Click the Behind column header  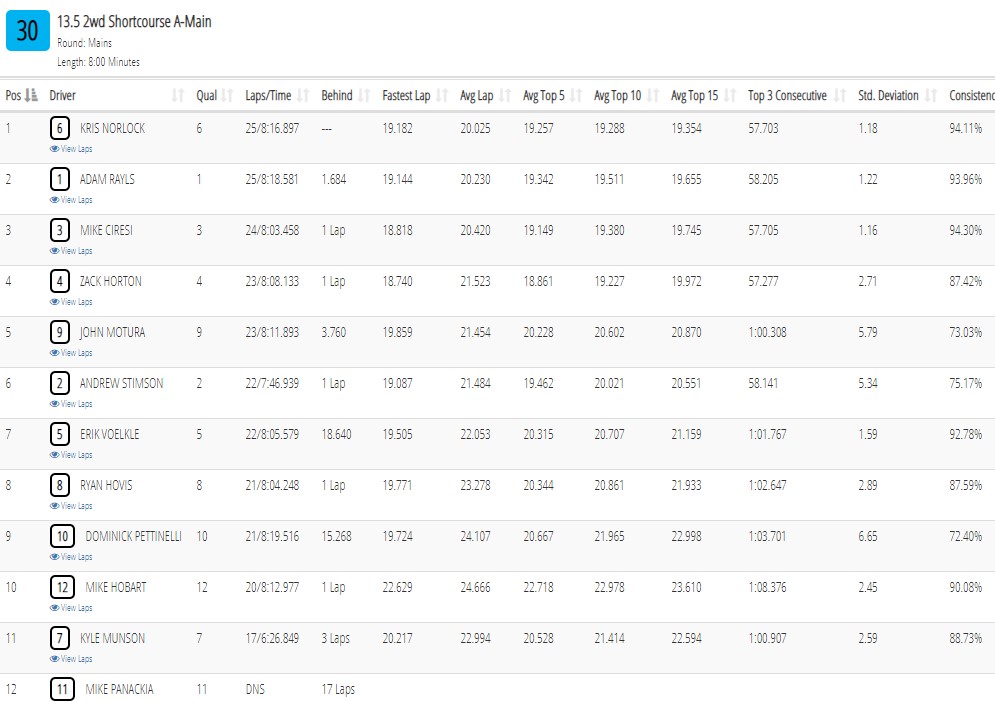(337, 96)
